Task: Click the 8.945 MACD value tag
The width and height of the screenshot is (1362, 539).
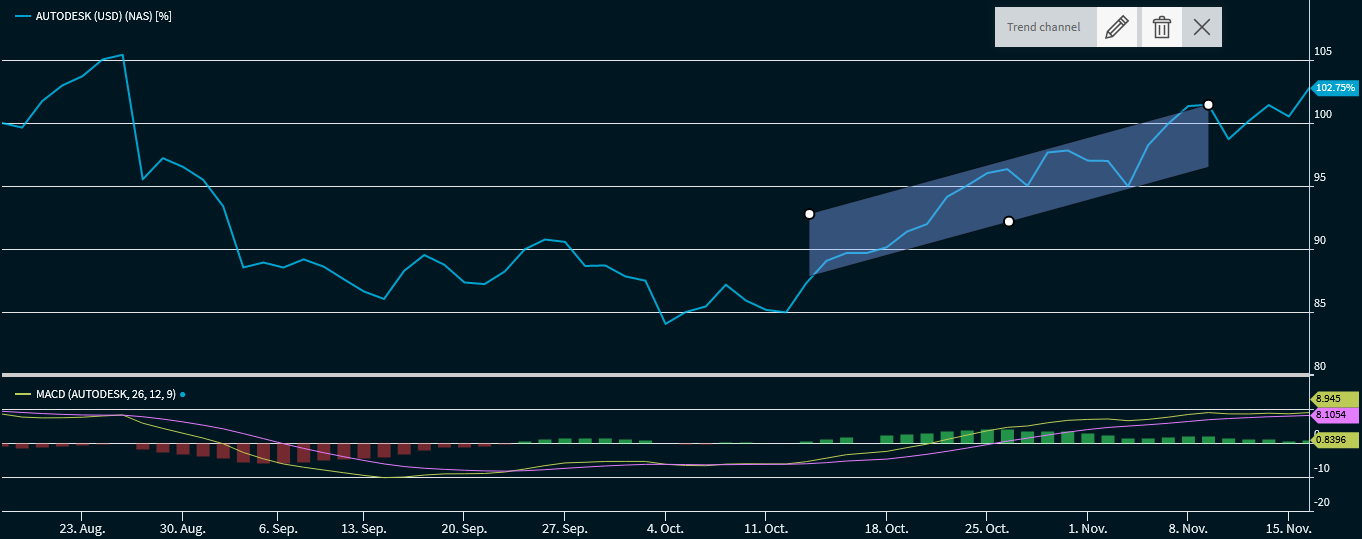Action: click(1334, 399)
